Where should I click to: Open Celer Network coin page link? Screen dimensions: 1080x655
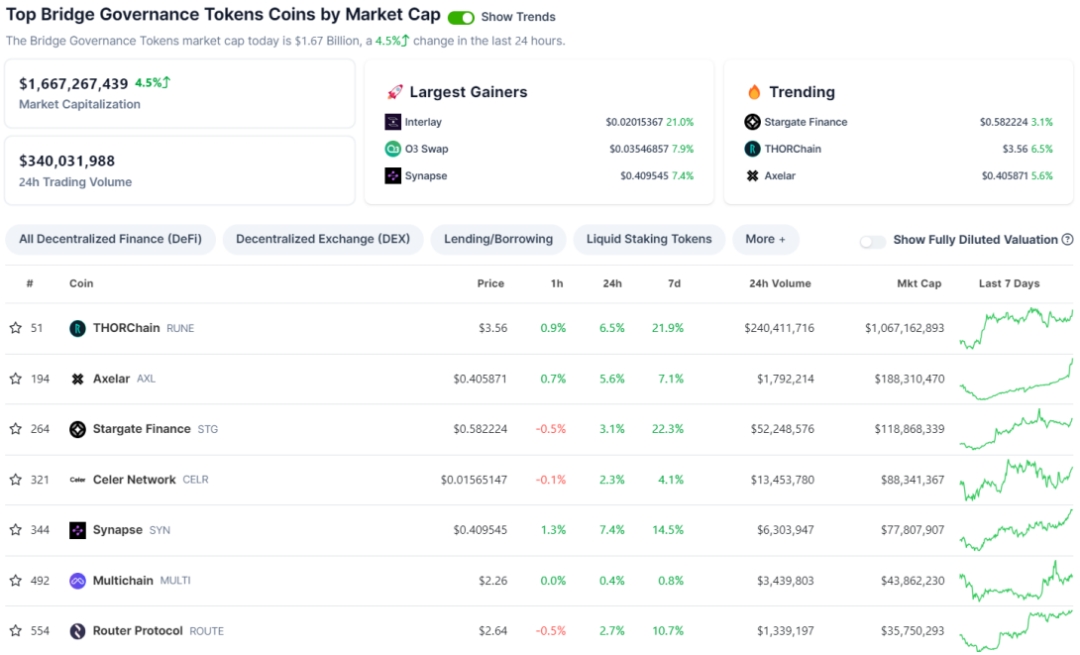(x=134, y=480)
